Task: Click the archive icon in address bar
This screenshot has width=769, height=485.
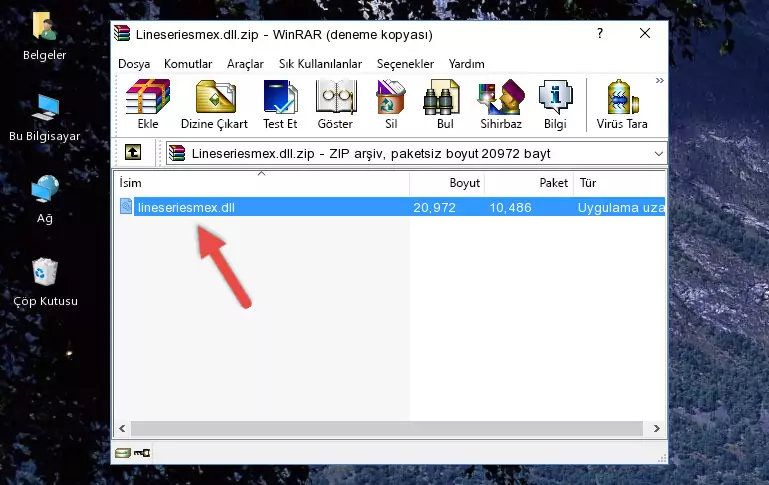Action: pyautogui.click(x=177, y=153)
